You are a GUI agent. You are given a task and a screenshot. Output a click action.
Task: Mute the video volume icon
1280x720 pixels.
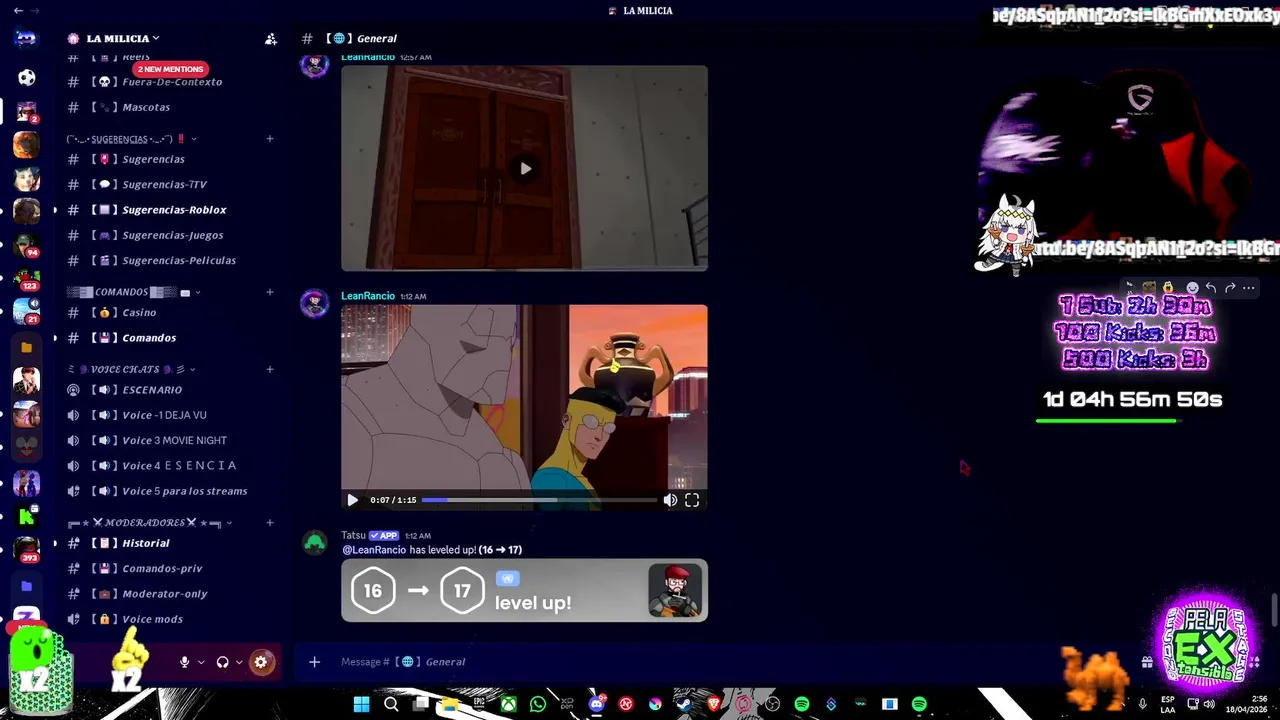(670, 500)
